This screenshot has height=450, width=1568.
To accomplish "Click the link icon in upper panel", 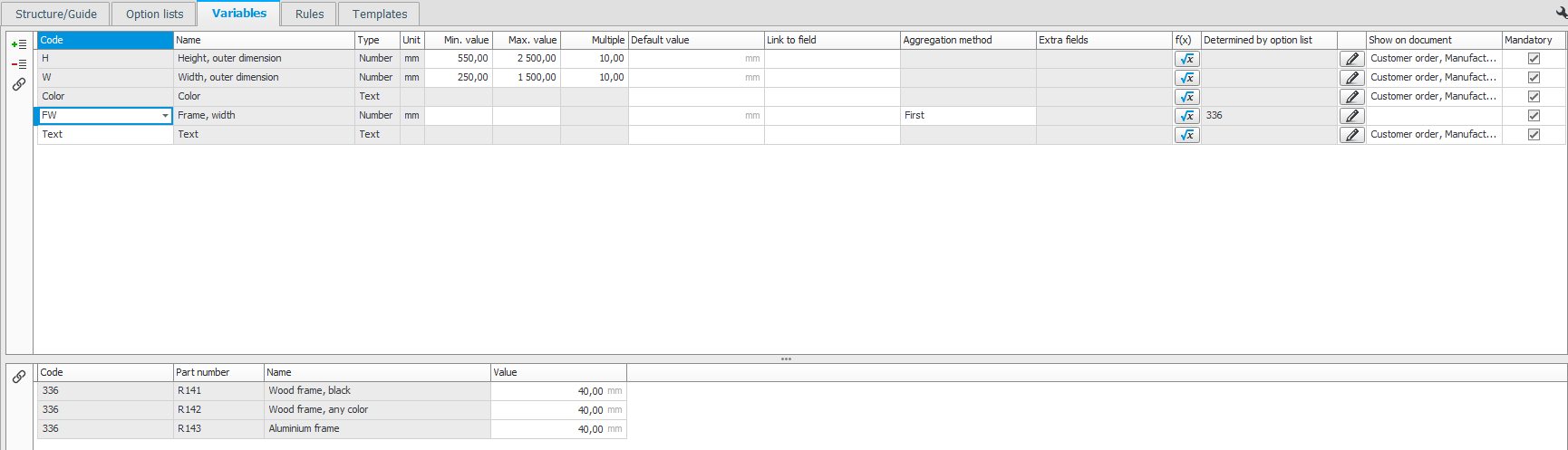I will pyautogui.click(x=18, y=84).
